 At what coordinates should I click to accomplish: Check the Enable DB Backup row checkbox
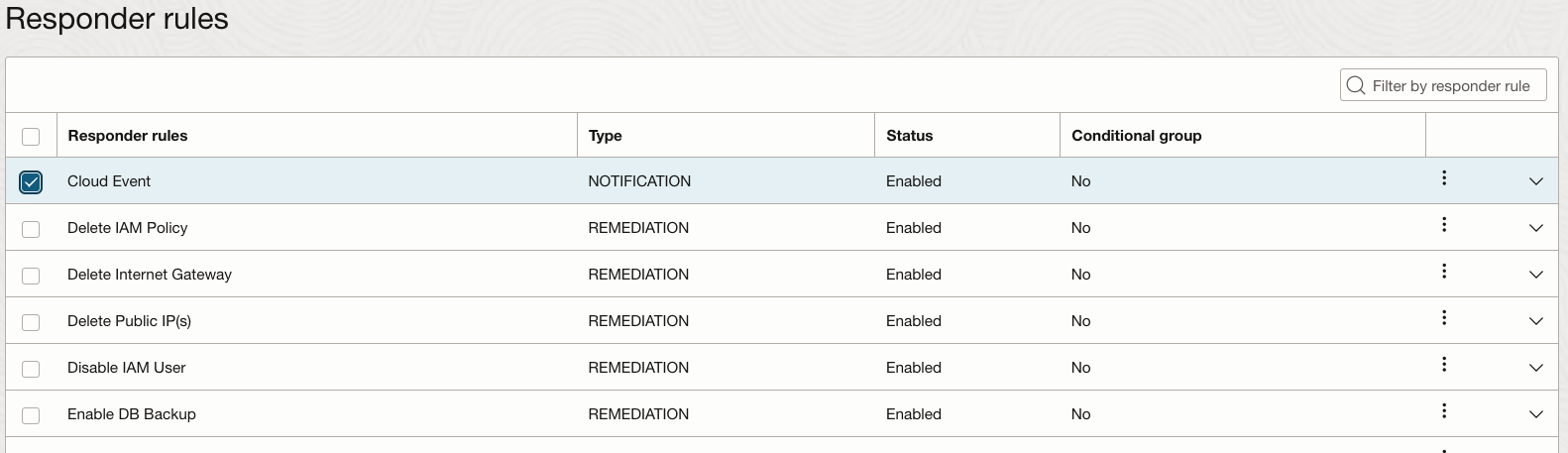[x=31, y=415]
